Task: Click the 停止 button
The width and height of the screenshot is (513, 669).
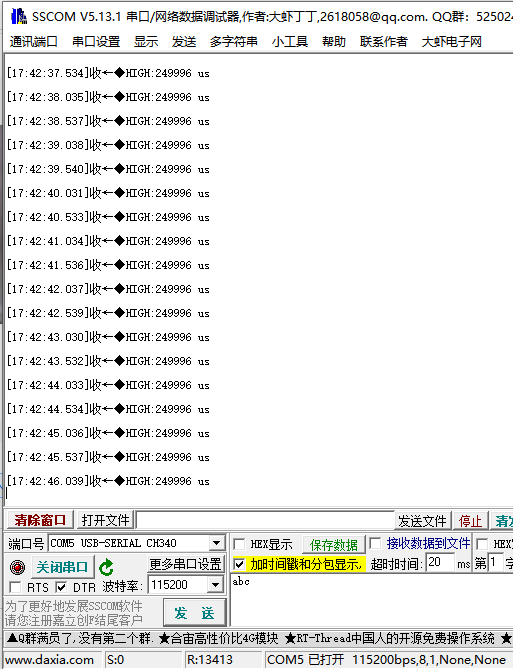Action: click(470, 521)
